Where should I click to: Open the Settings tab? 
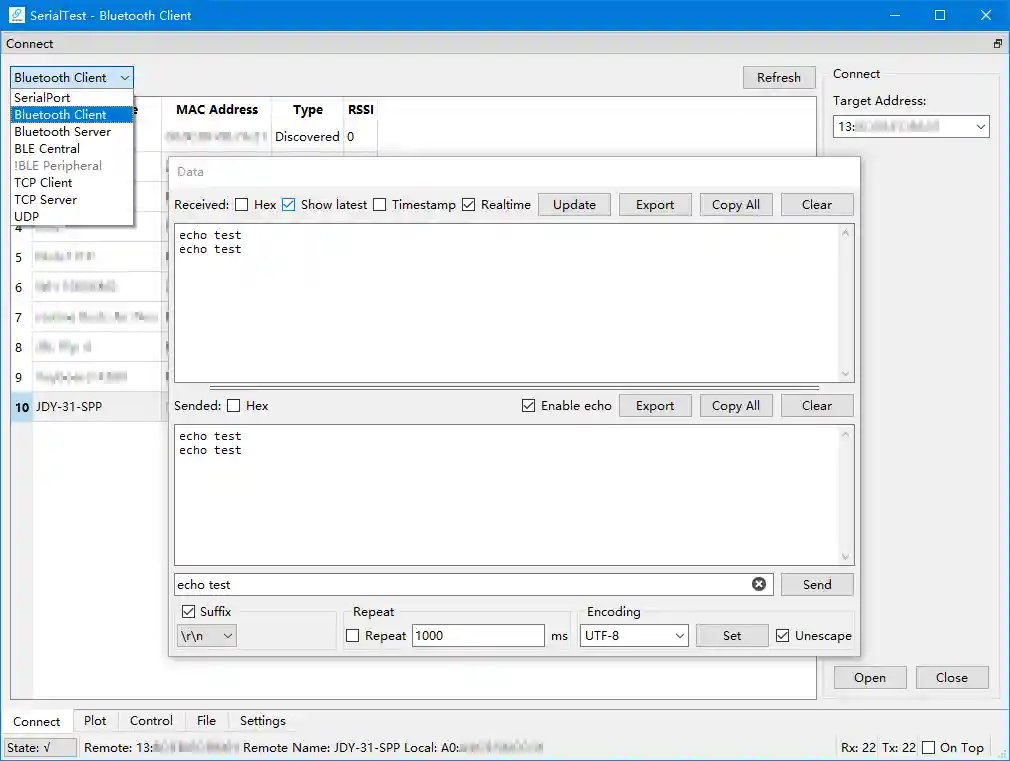(x=261, y=720)
